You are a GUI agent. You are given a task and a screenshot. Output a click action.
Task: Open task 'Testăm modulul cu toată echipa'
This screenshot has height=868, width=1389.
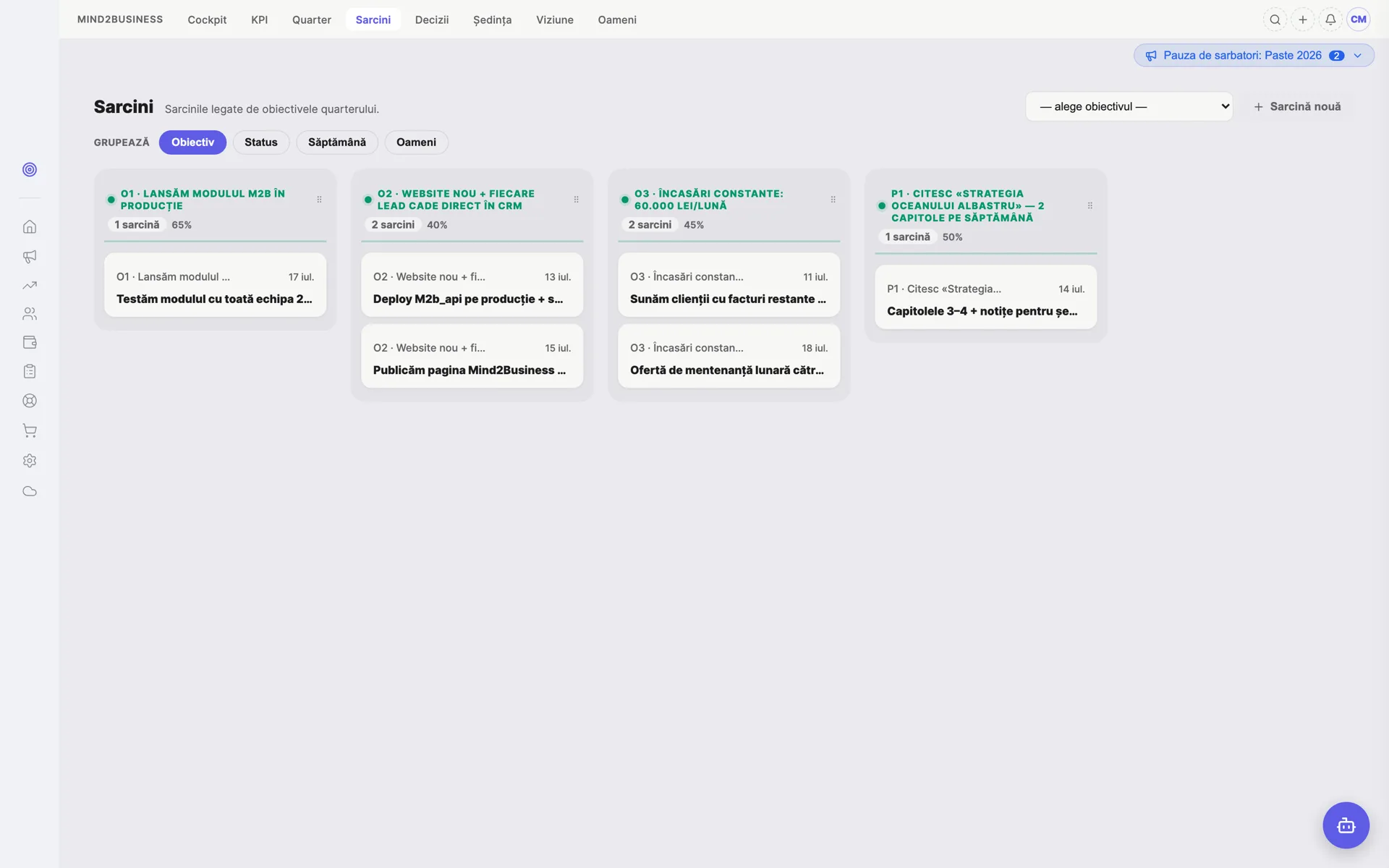click(215, 285)
